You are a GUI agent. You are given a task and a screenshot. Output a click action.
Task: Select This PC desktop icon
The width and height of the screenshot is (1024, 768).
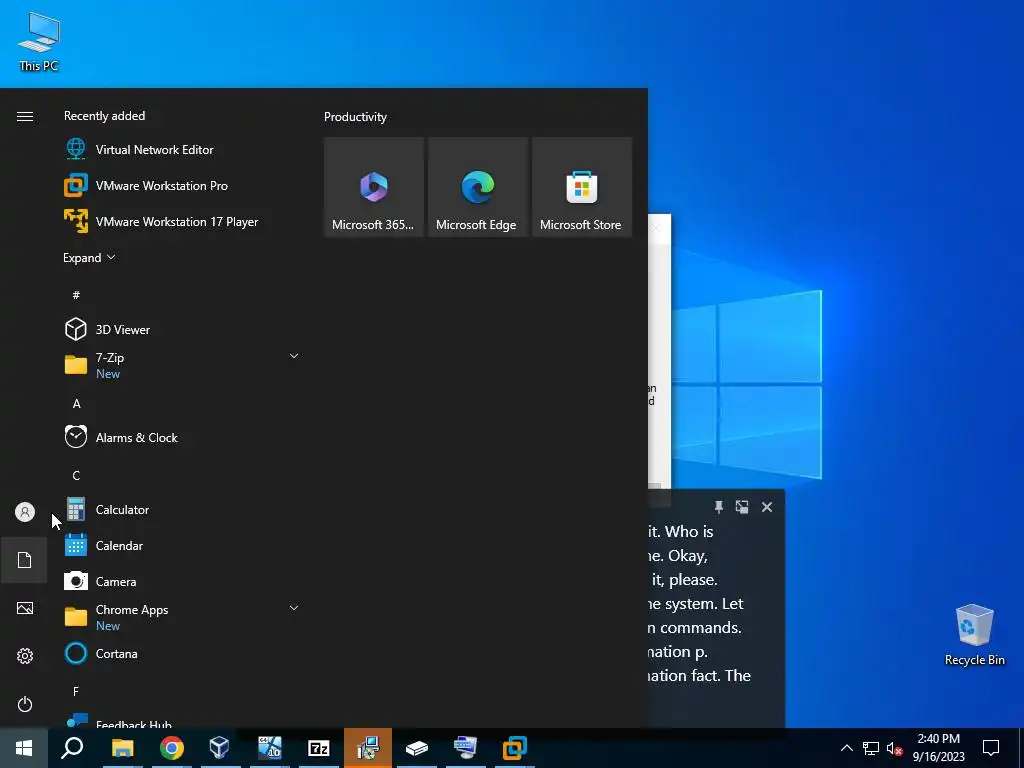(39, 42)
